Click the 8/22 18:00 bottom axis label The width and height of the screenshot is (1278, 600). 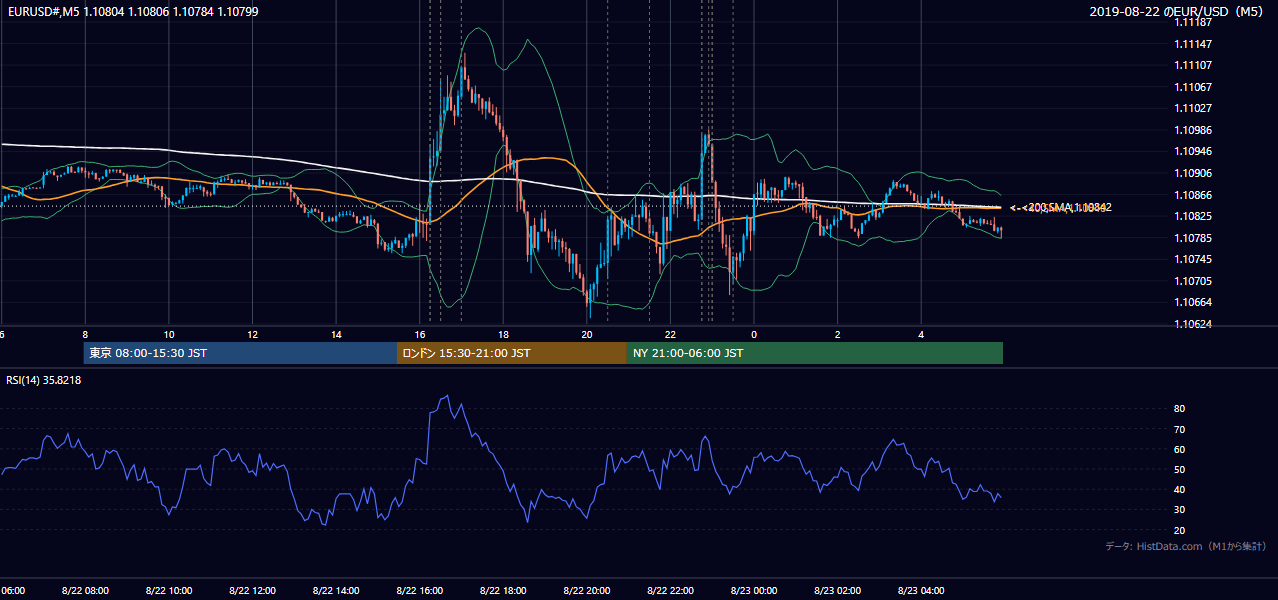tap(503, 590)
